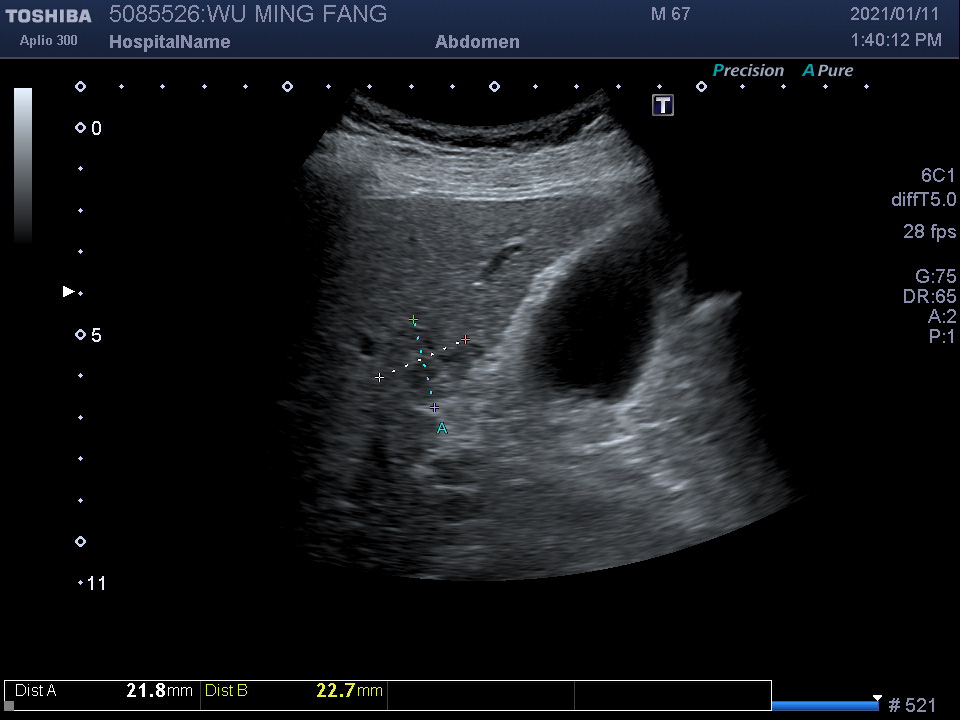Click the Dist A label
Image resolution: width=960 pixels, height=720 pixels.
(x=36, y=691)
